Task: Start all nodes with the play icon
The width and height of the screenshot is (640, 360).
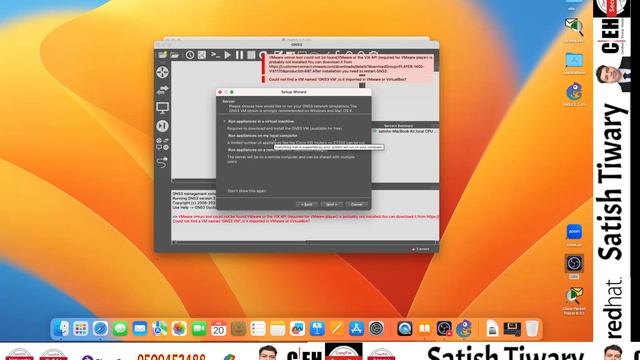Action: pyautogui.click(x=227, y=55)
